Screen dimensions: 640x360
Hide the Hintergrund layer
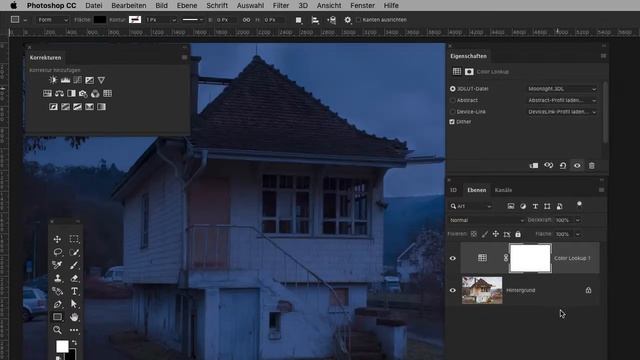pyautogui.click(x=453, y=290)
